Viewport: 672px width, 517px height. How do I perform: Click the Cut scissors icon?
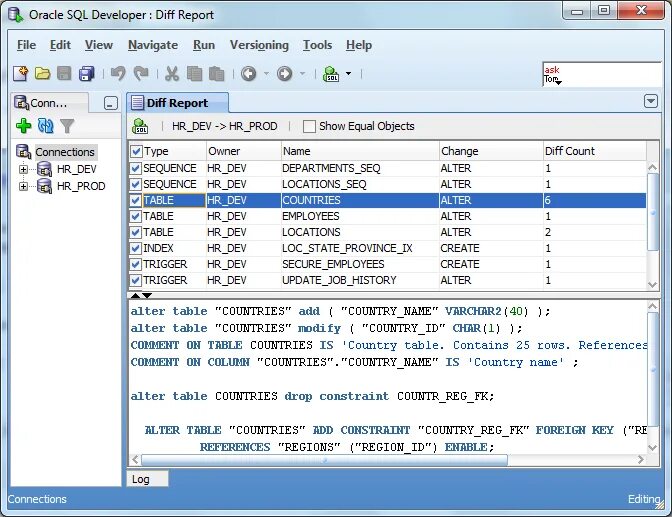pyautogui.click(x=172, y=74)
